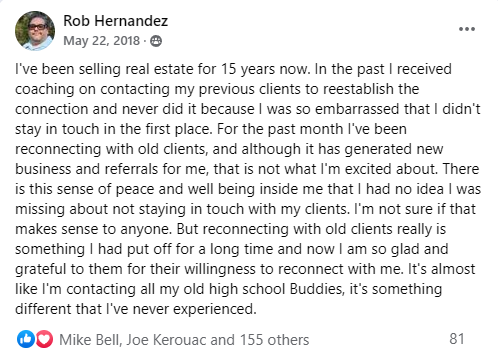Image resolution: width=498 pixels, height=360 pixels.
Task: Click the word 'grateful' in the post
Action: pos(40,269)
